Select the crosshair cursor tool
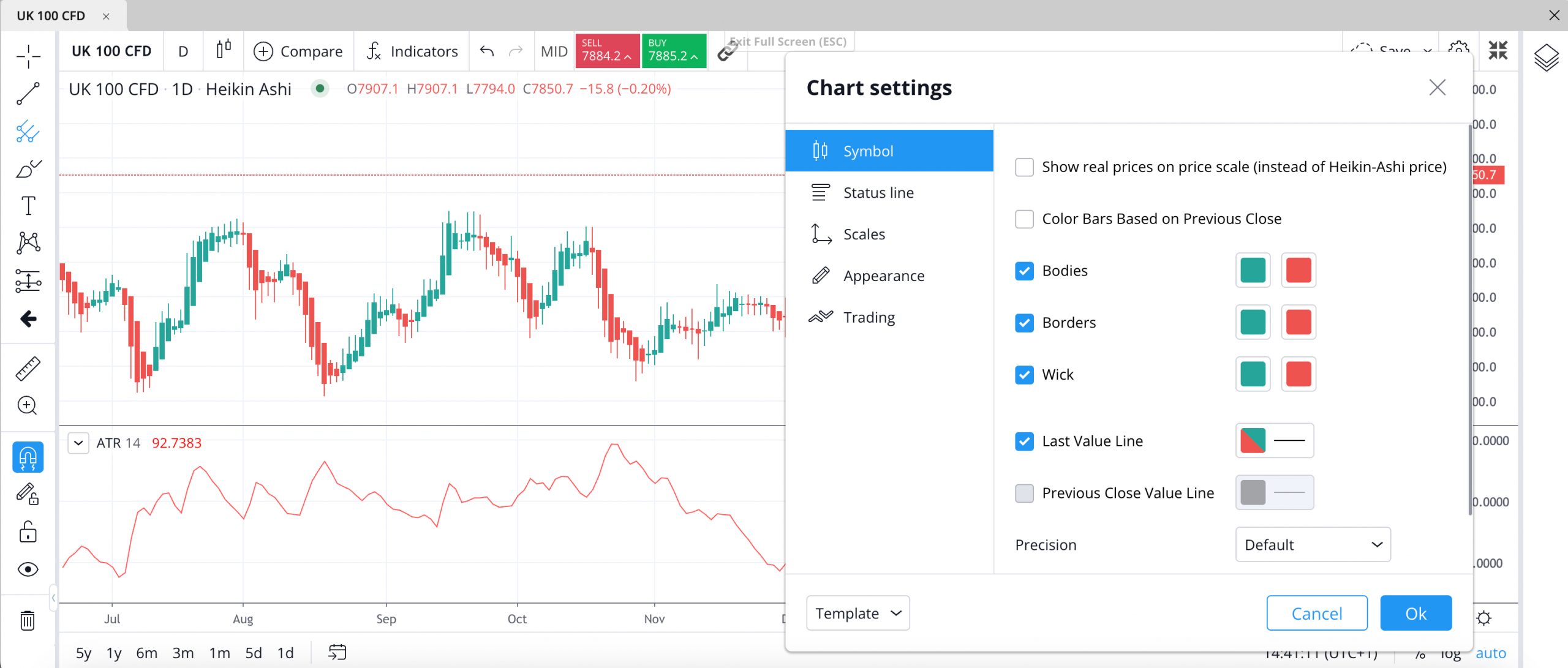 pos(28,56)
